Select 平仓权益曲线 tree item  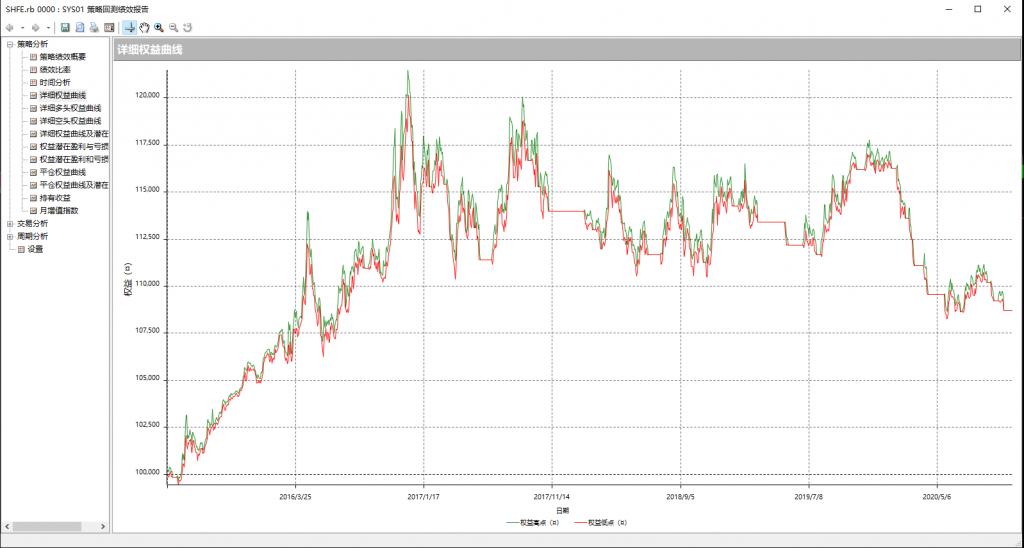[x=62, y=172]
